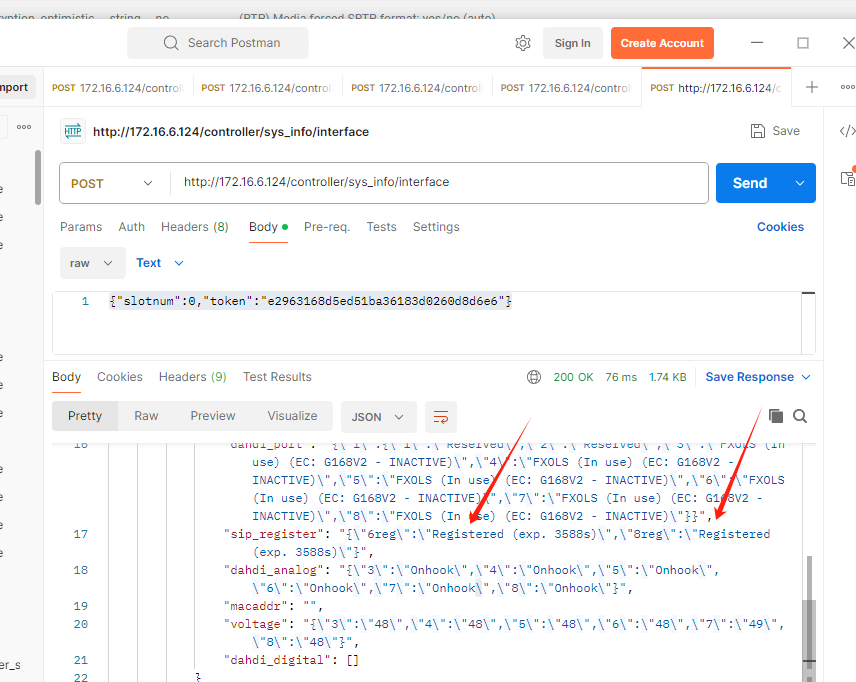This screenshot has height=682, width=856.
Task: Click the request body editor line 1
Action: 310,301
